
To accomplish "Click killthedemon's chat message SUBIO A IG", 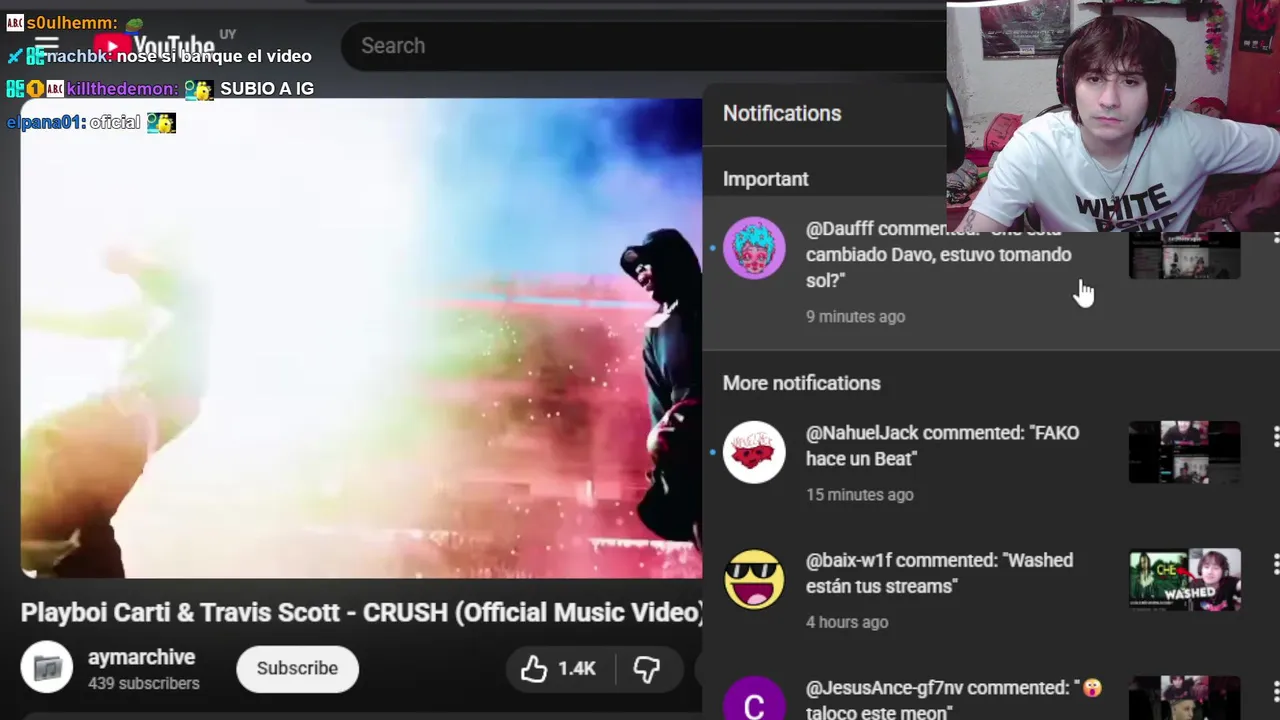I will click(x=160, y=89).
